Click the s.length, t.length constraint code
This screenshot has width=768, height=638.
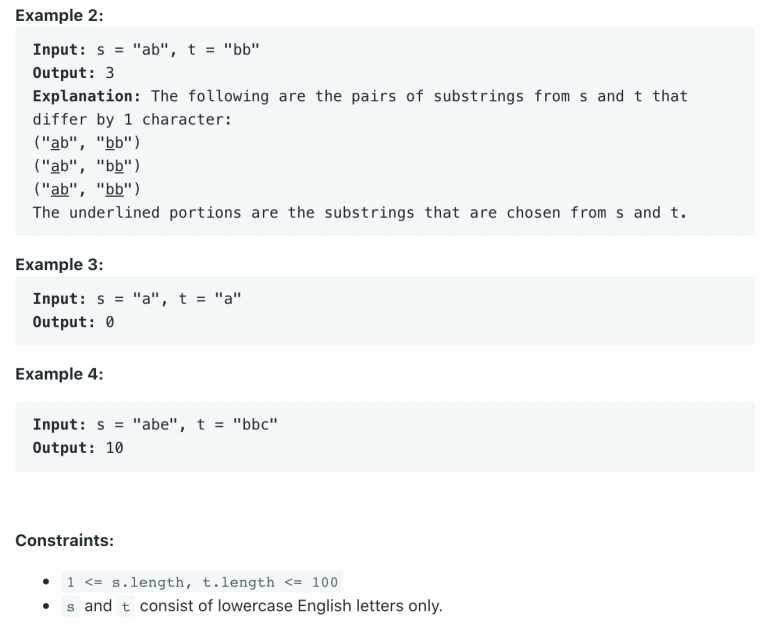(202, 582)
